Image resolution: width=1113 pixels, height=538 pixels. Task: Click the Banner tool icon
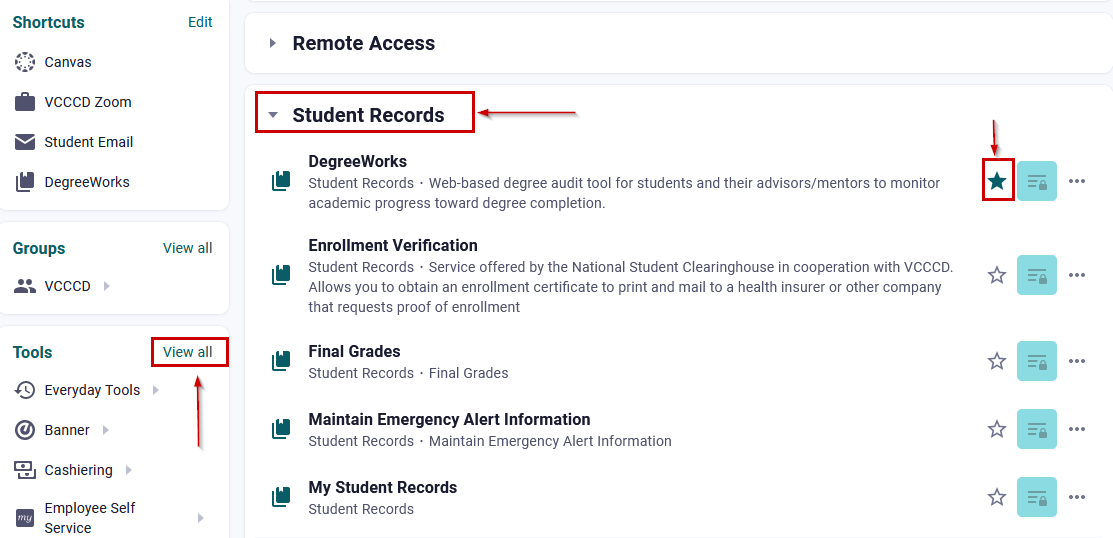(x=25, y=430)
